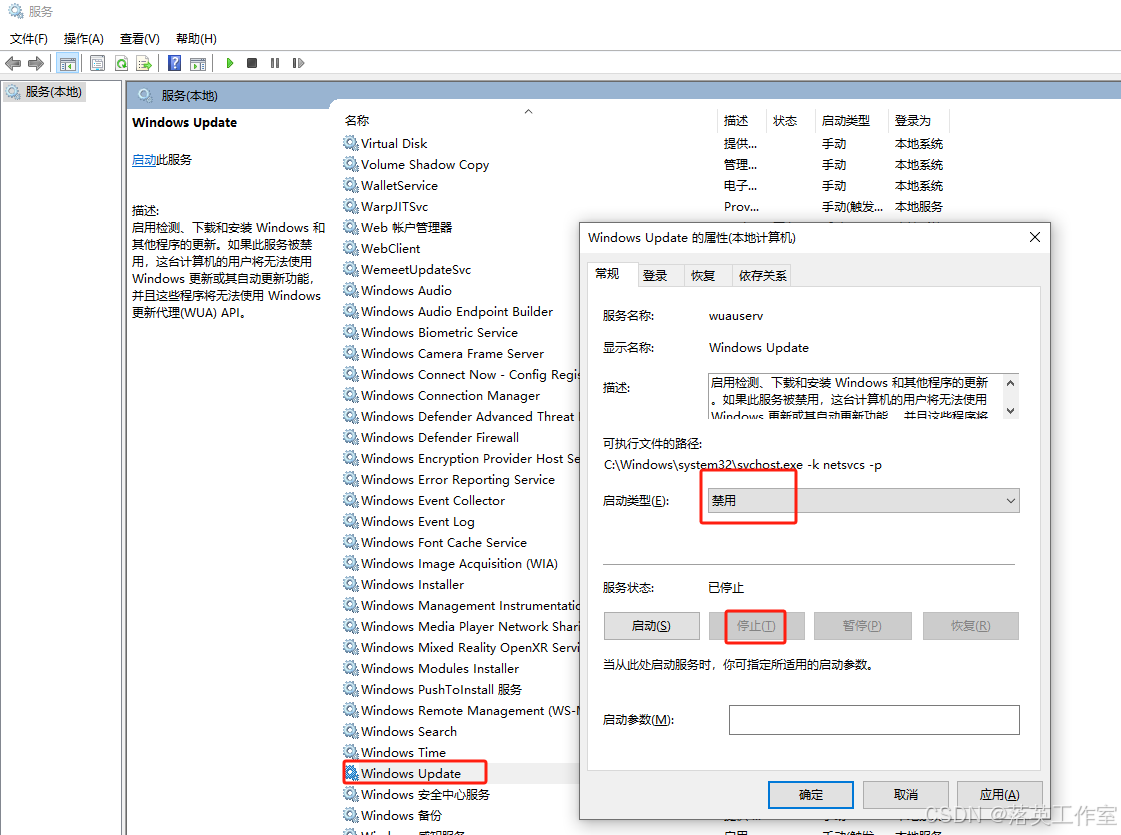Select Windows Connection Manager service
The image size is (1121, 835).
pos(450,395)
